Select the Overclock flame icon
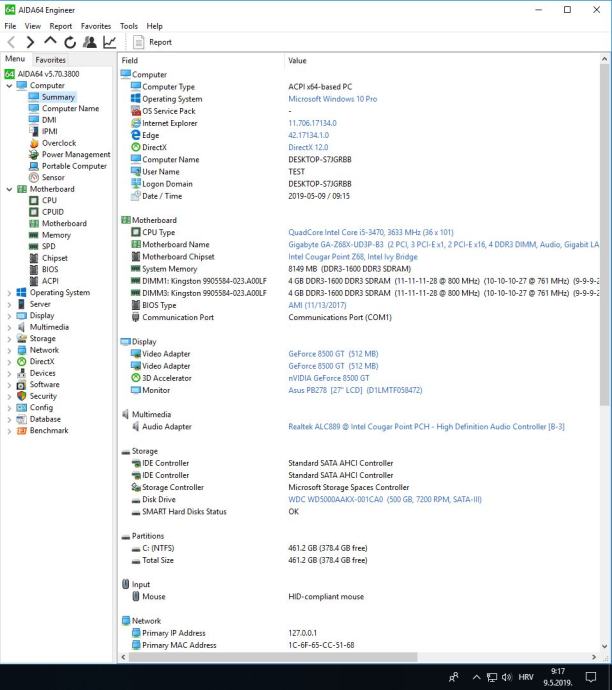This screenshot has width=612, height=690. click(x=34, y=143)
